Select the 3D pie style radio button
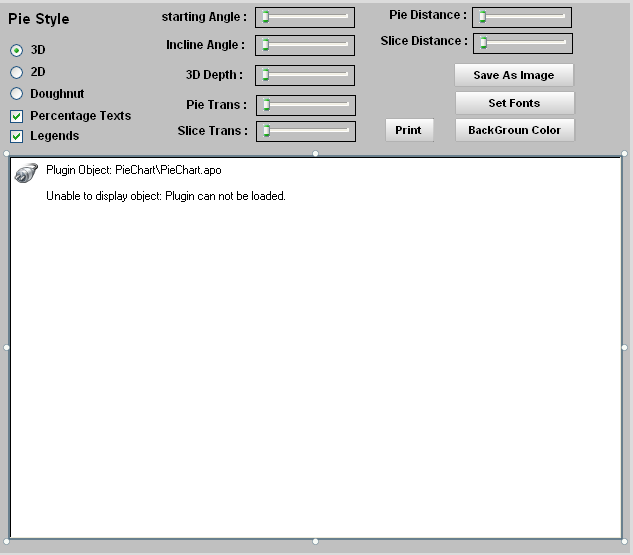633x555 pixels. tap(16, 50)
